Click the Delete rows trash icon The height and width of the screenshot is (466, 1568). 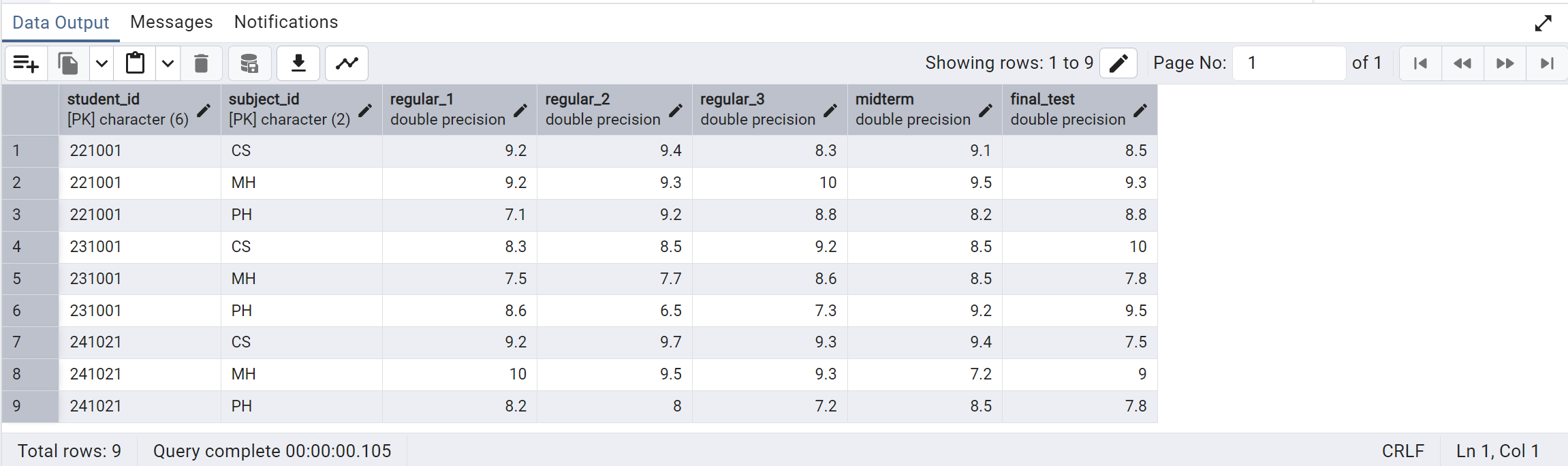pyautogui.click(x=201, y=64)
